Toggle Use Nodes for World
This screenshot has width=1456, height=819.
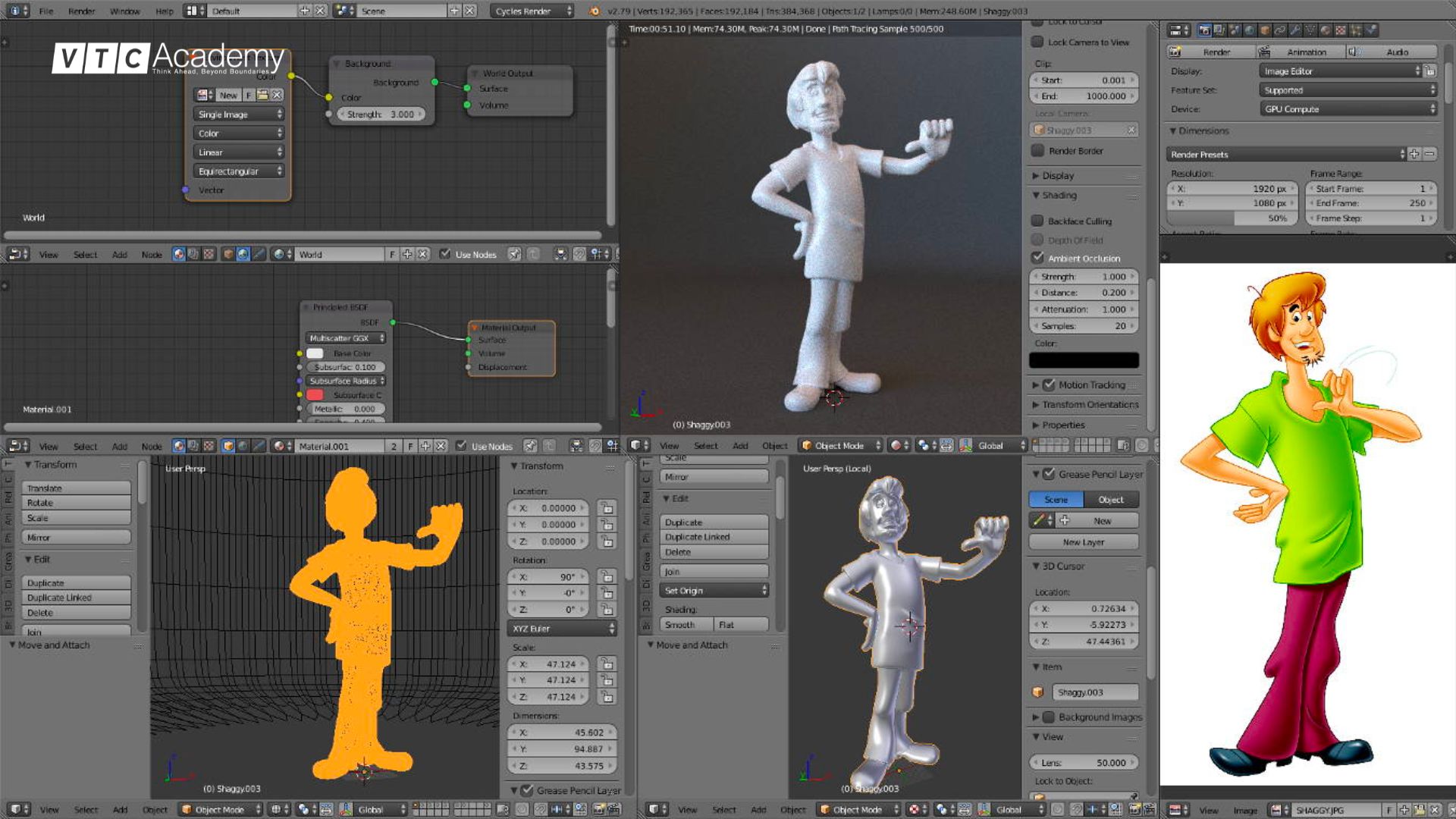pyautogui.click(x=445, y=254)
